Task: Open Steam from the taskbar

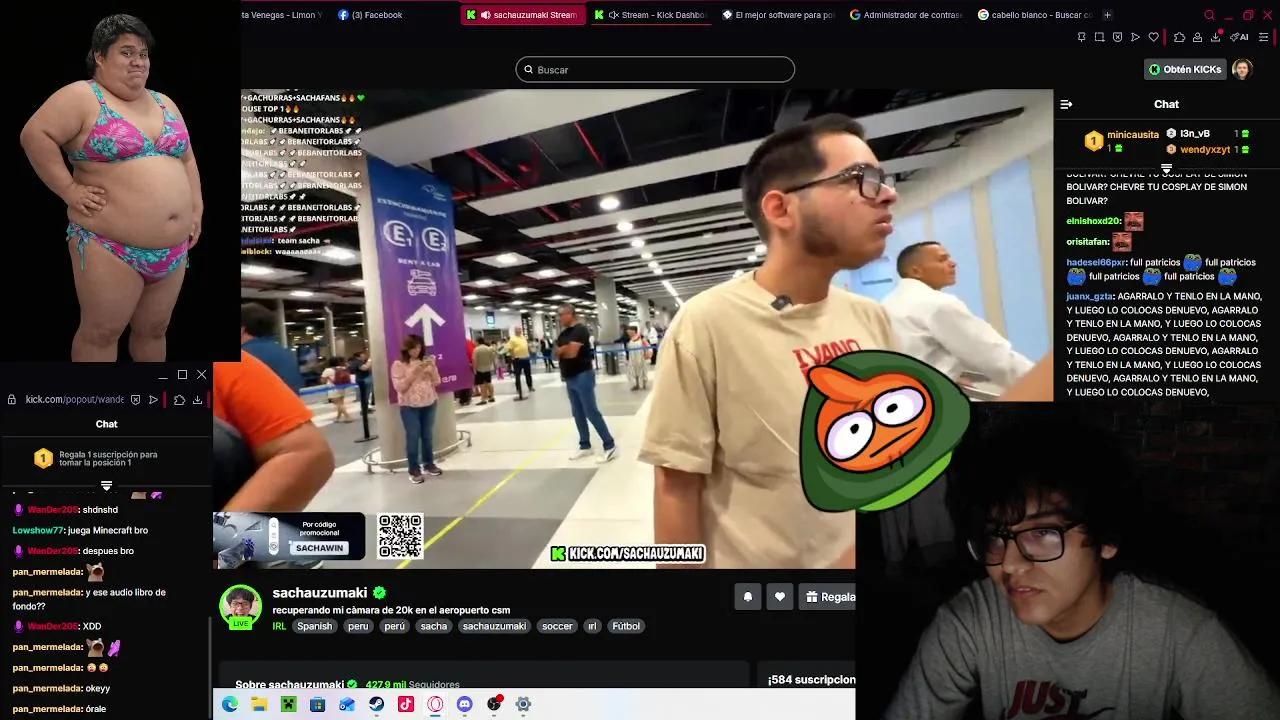Action: pyautogui.click(x=376, y=704)
